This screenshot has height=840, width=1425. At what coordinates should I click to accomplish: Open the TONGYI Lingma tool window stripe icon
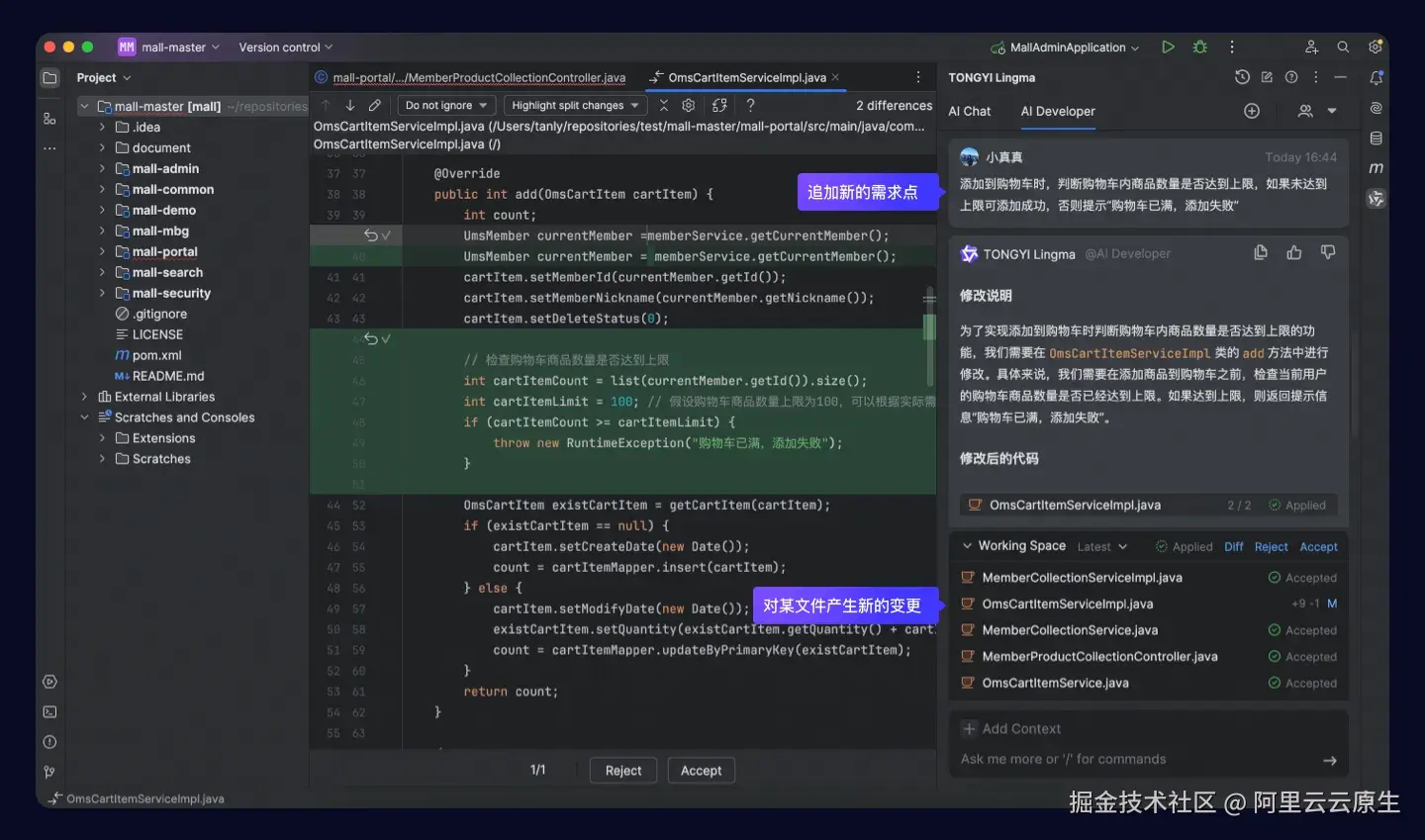pos(1376,199)
